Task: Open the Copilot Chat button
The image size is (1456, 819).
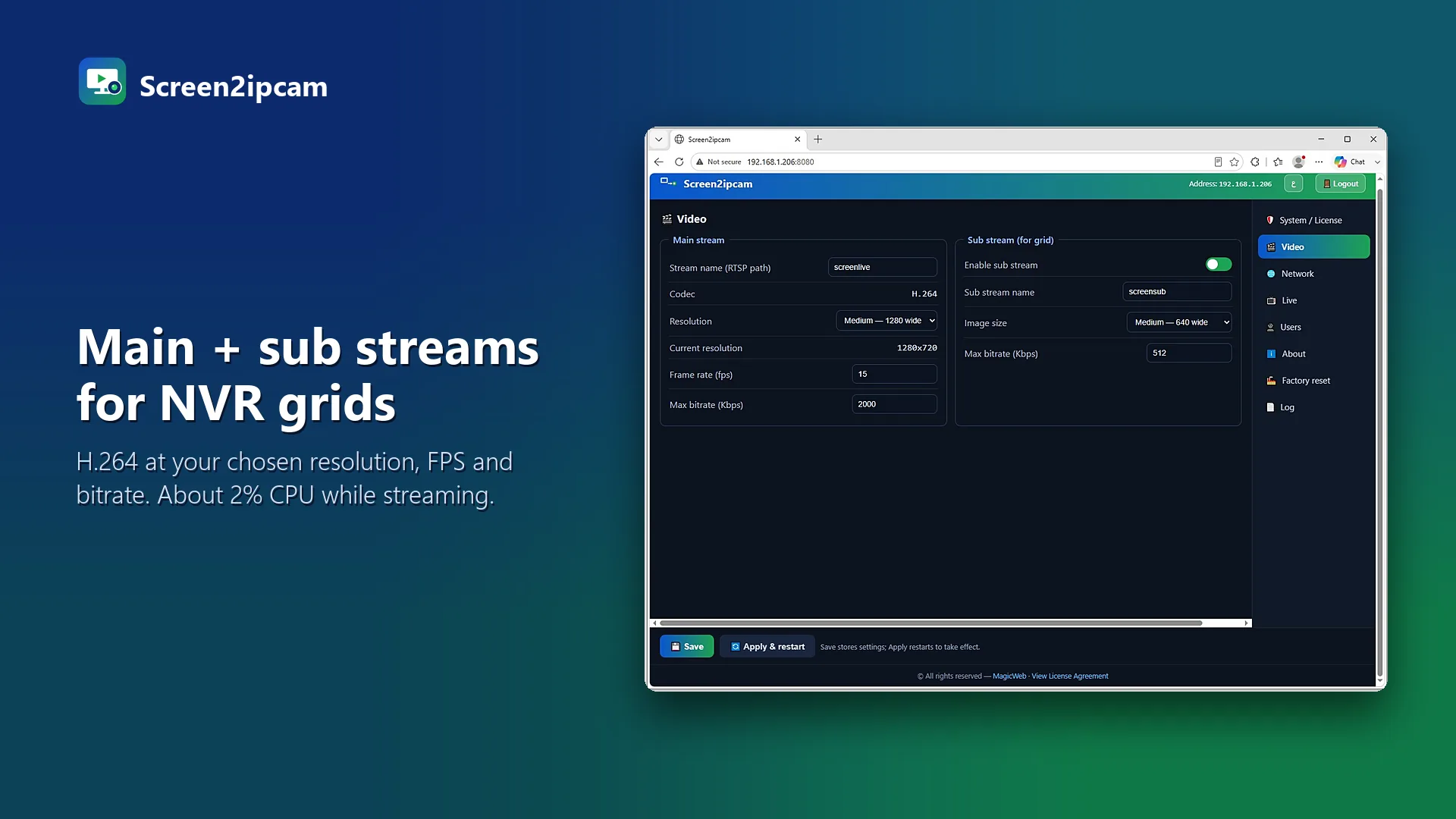Action: pos(1350,162)
